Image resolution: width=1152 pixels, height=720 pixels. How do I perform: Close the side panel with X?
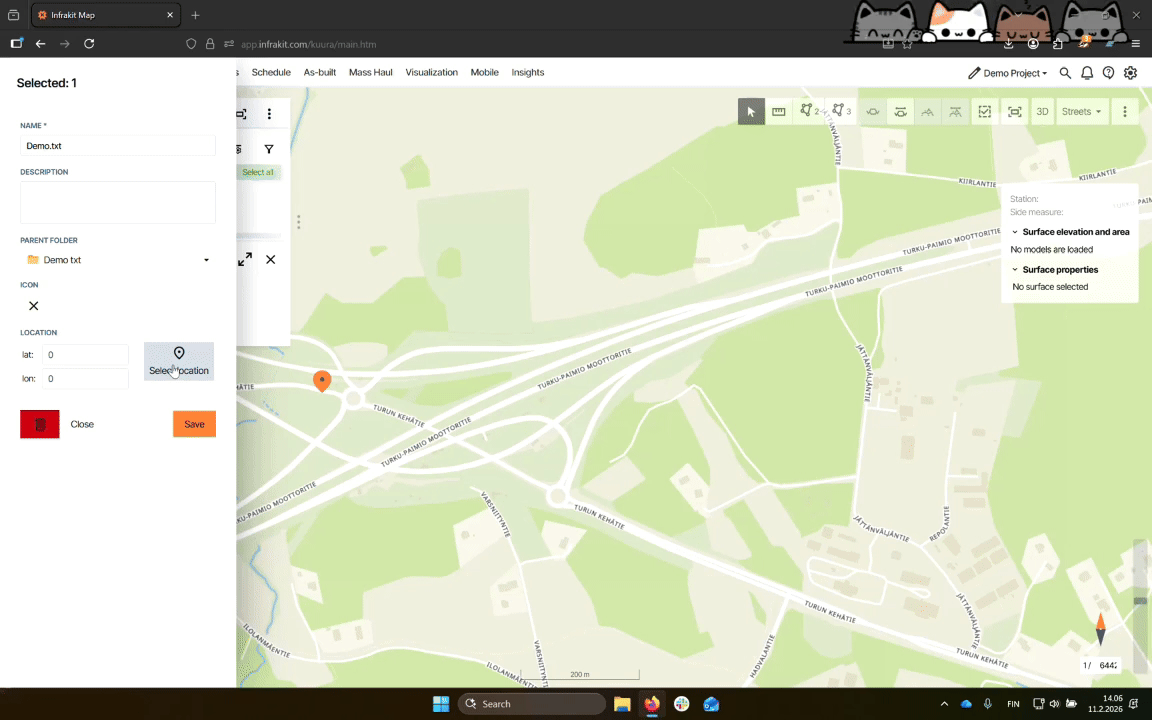pos(270,259)
